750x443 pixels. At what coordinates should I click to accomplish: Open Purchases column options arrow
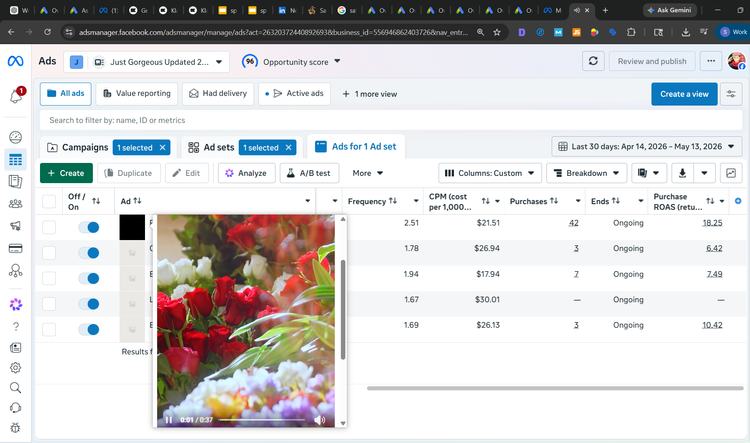(578, 201)
